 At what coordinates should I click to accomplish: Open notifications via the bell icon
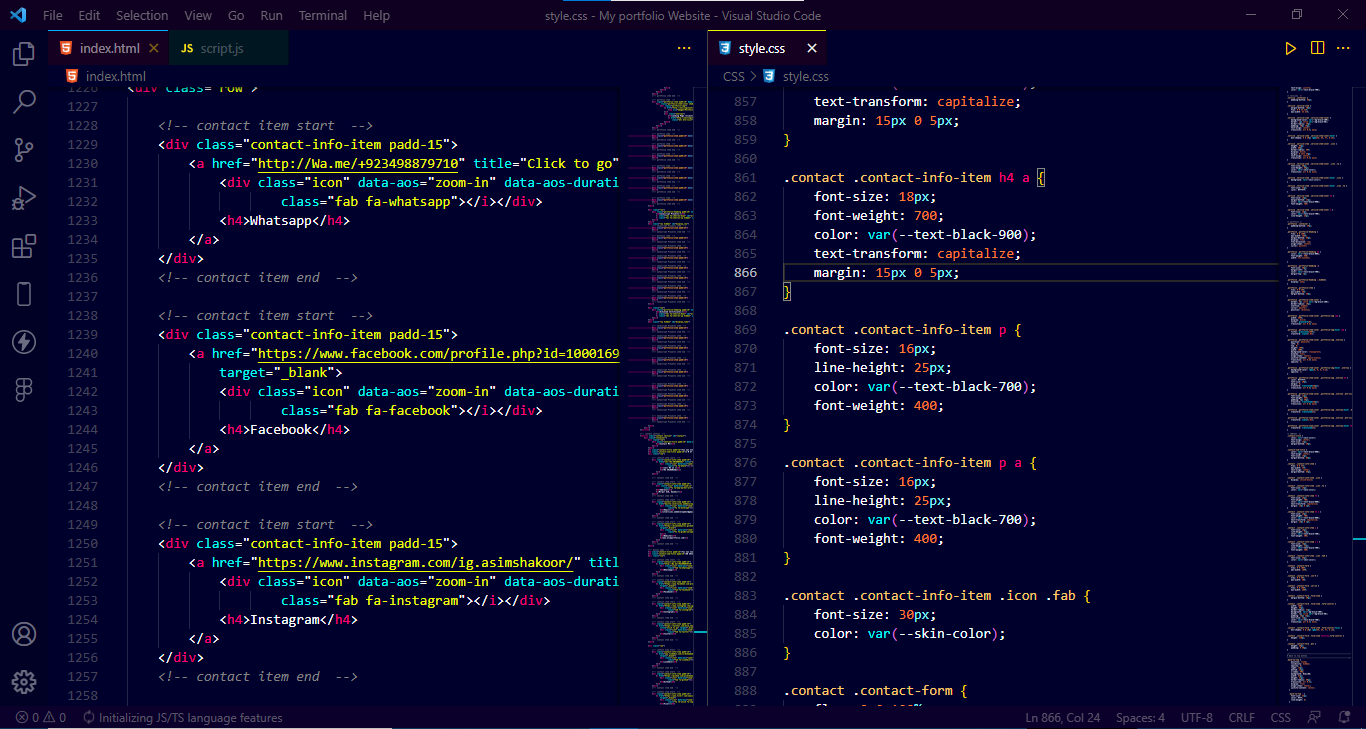(x=1344, y=717)
